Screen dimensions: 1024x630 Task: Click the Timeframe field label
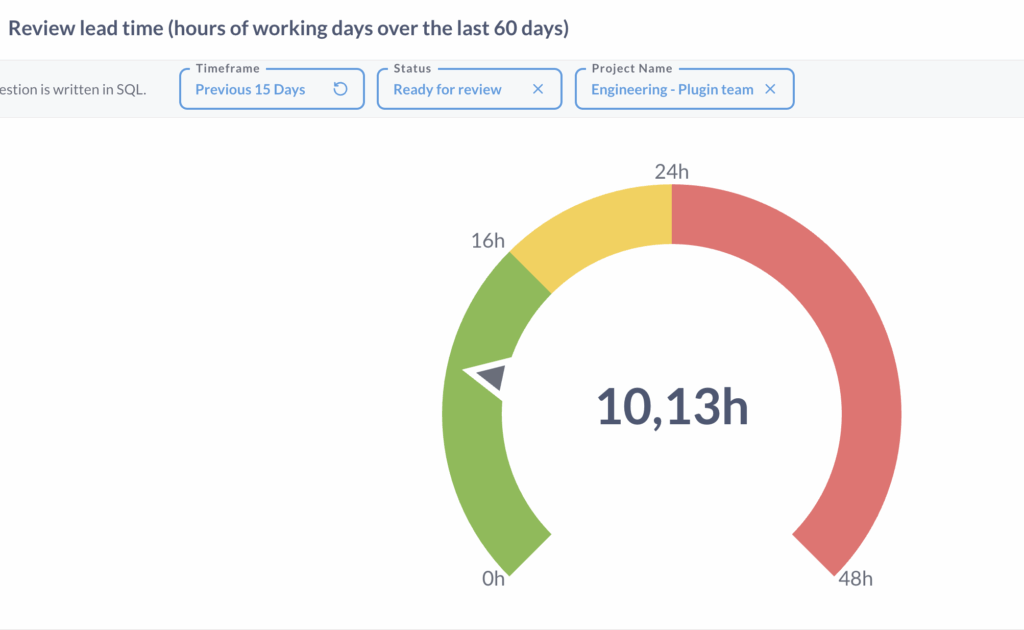point(227,69)
